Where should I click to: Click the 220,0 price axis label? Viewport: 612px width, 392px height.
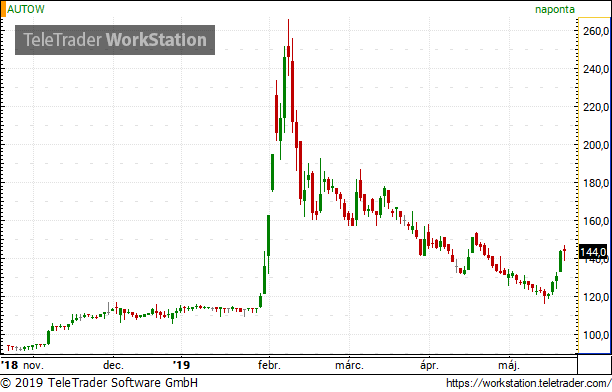pyautogui.click(x=596, y=107)
